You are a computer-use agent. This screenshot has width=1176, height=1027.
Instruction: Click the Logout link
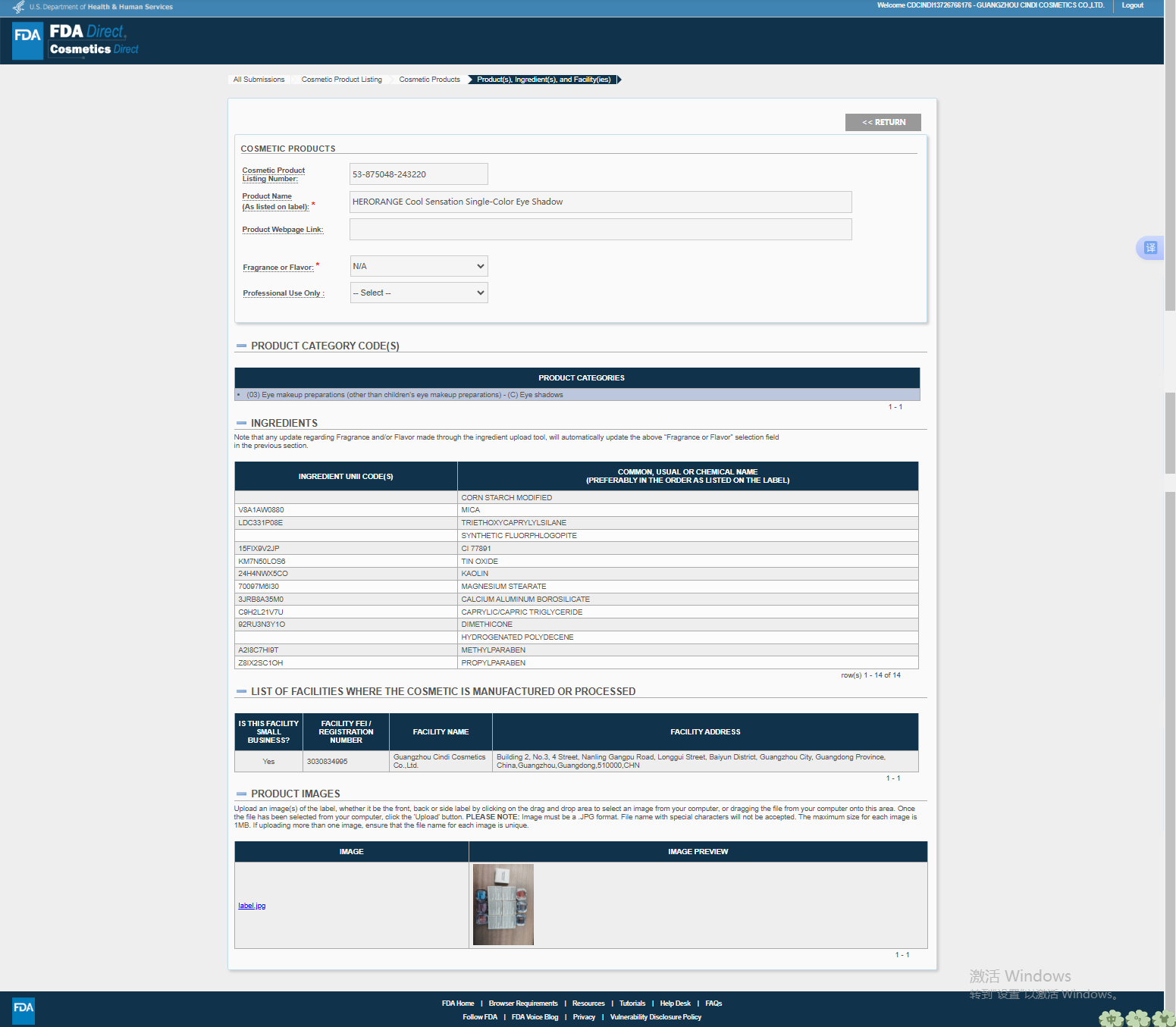(1132, 5)
